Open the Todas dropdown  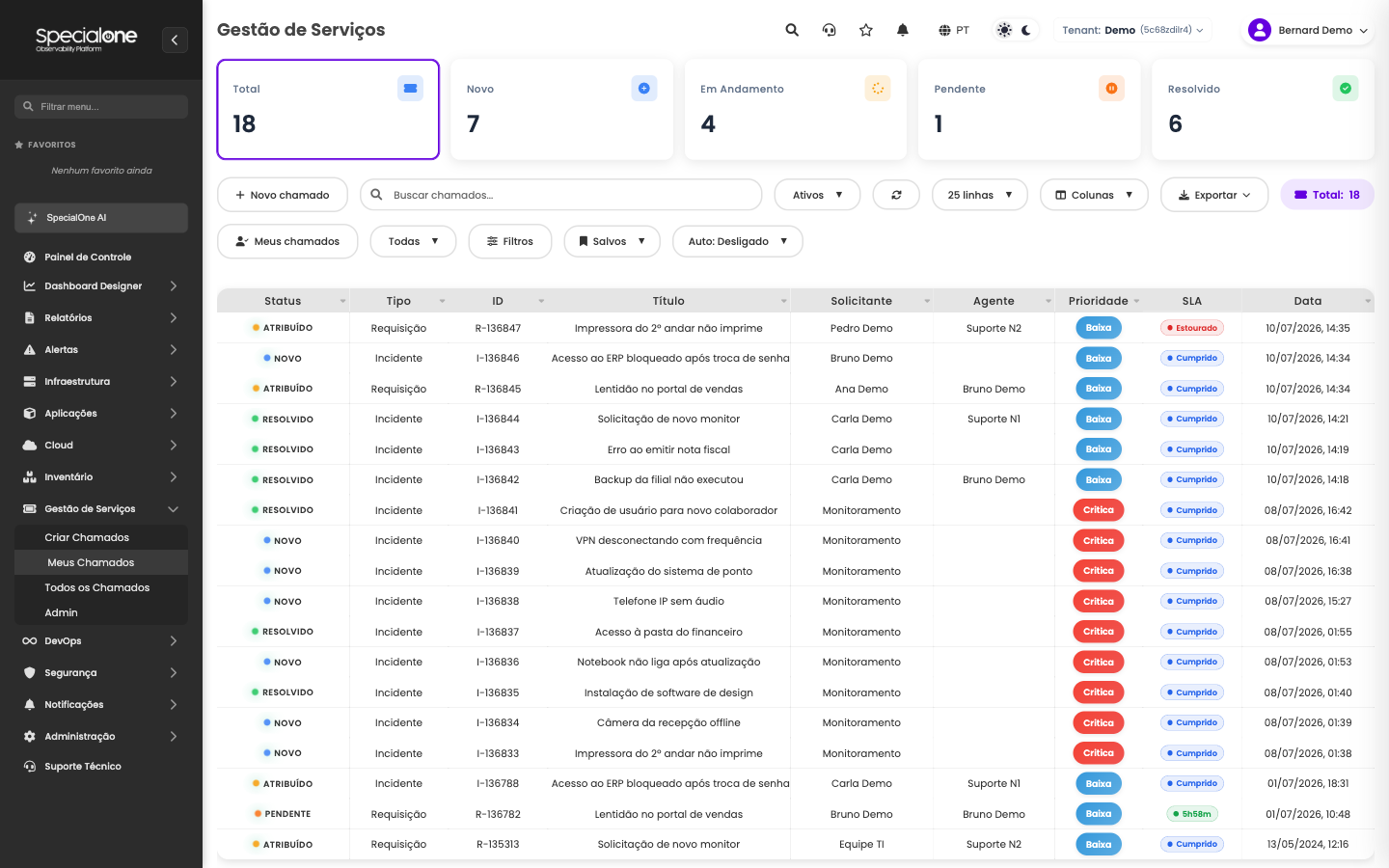coord(413,241)
